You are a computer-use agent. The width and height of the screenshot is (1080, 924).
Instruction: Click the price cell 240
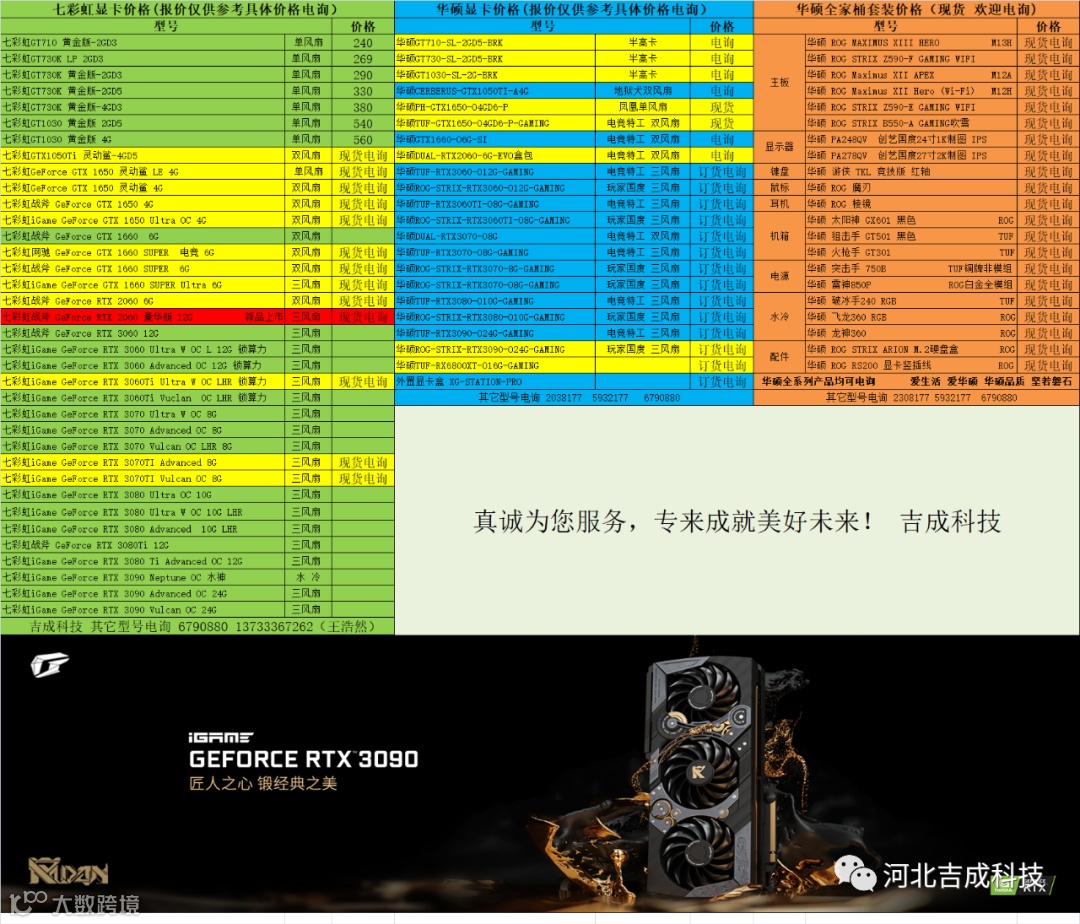tap(363, 43)
